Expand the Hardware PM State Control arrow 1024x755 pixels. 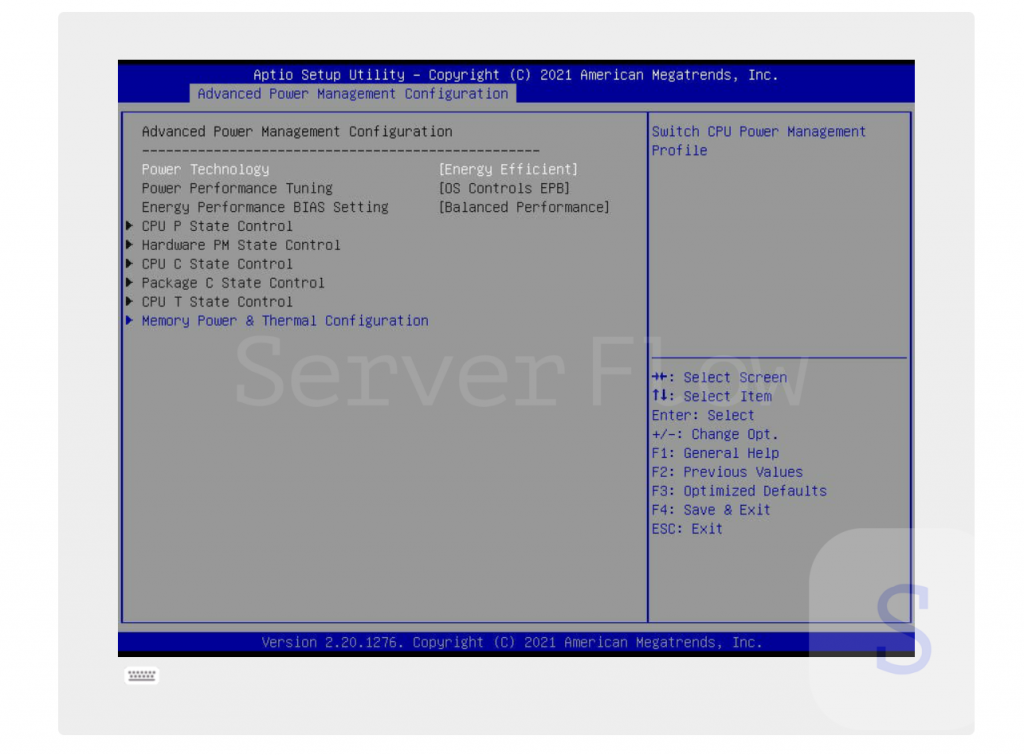pos(130,245)
